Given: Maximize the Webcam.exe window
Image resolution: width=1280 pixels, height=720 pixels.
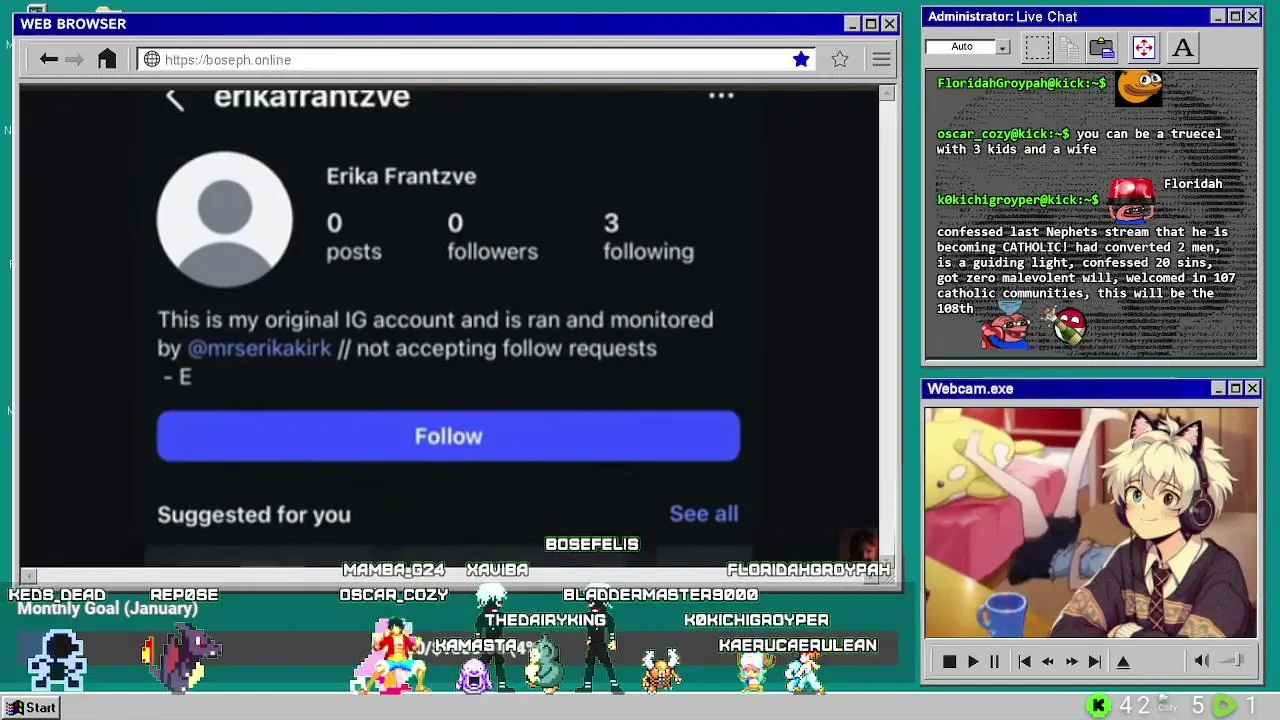Looking at the screenshot, I should 1236,388.
